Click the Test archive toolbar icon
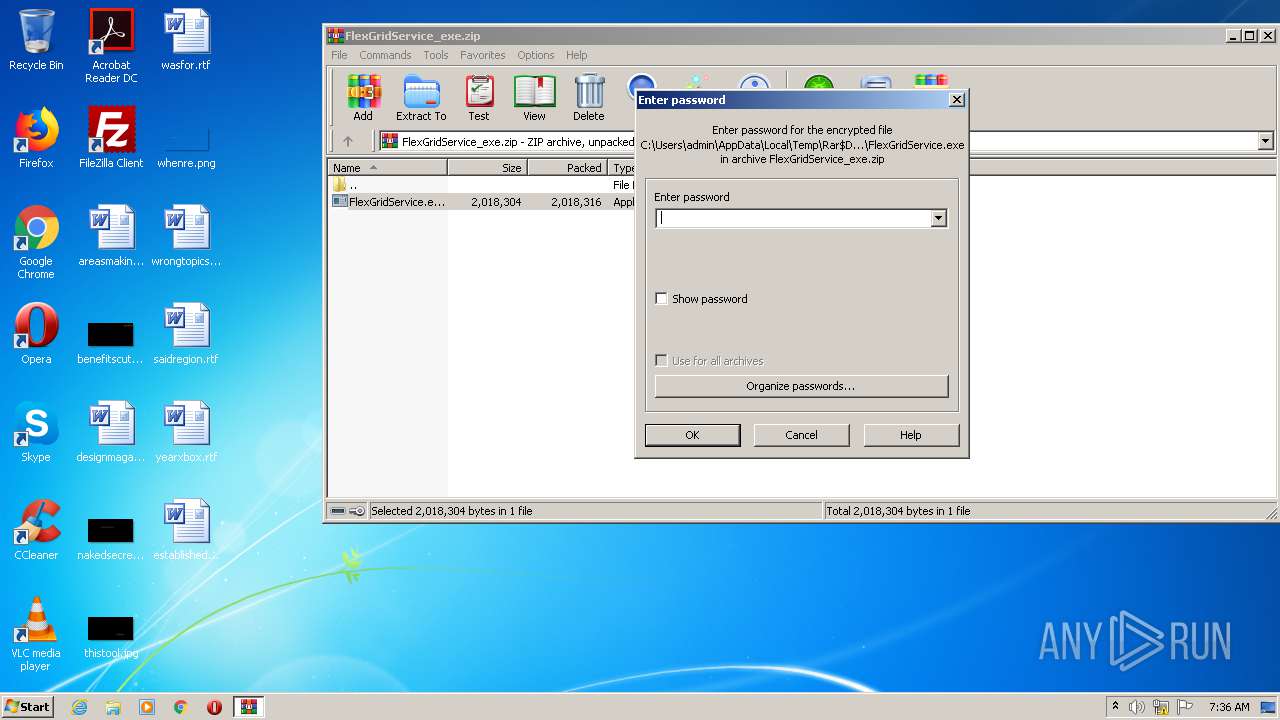Image resolution: width=1280 pixels, height=720 pixels. point(479,97)
